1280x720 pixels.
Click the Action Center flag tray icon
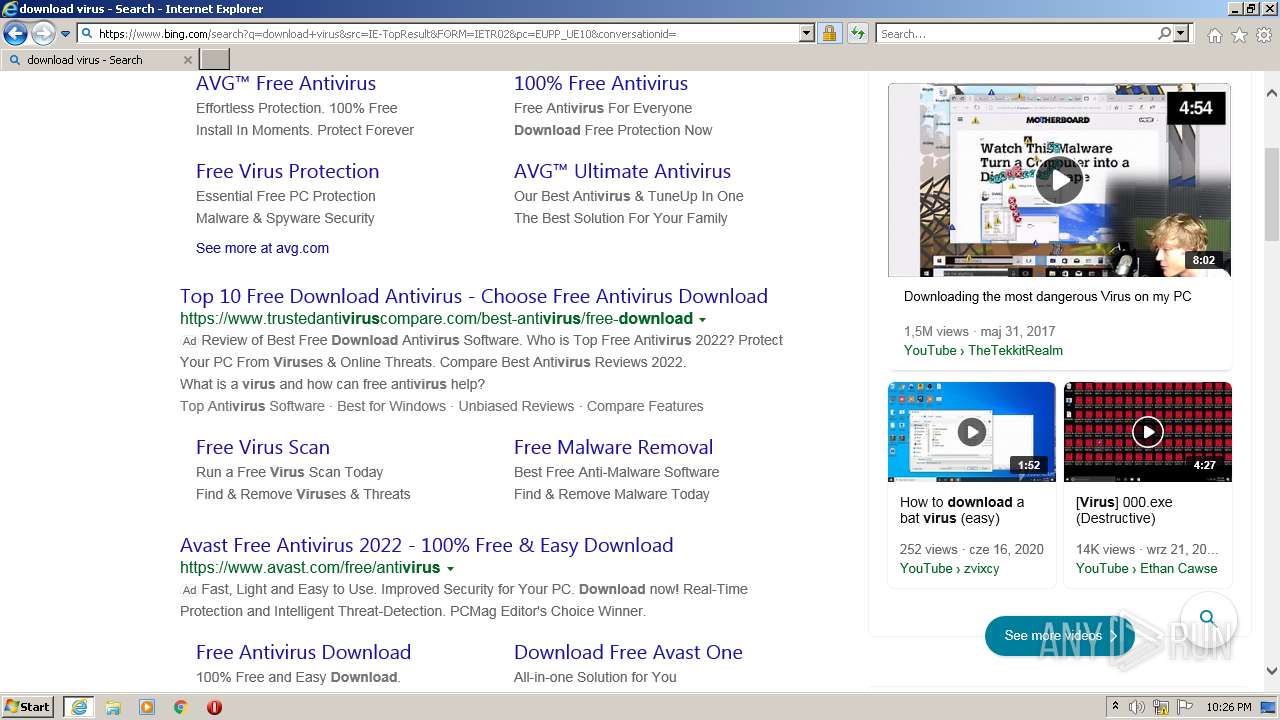pos(1185,707)
